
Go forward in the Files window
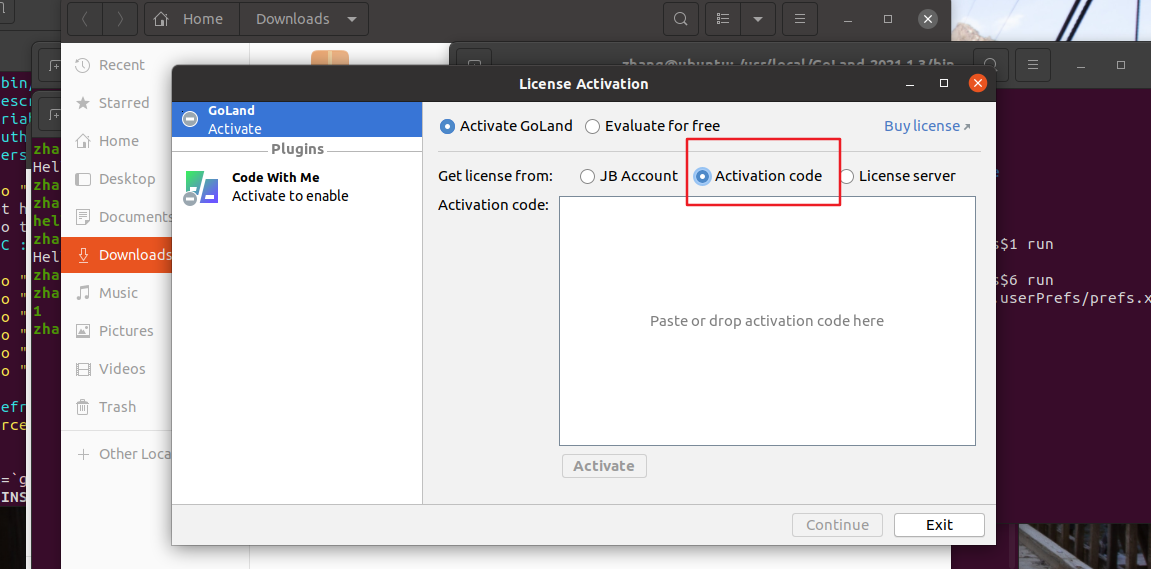120,19
